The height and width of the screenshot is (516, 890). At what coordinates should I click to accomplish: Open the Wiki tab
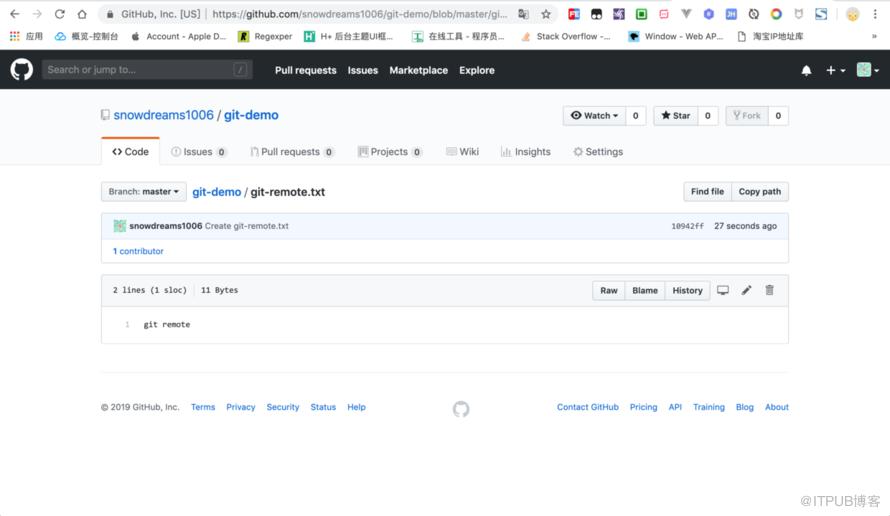(463, 152)
